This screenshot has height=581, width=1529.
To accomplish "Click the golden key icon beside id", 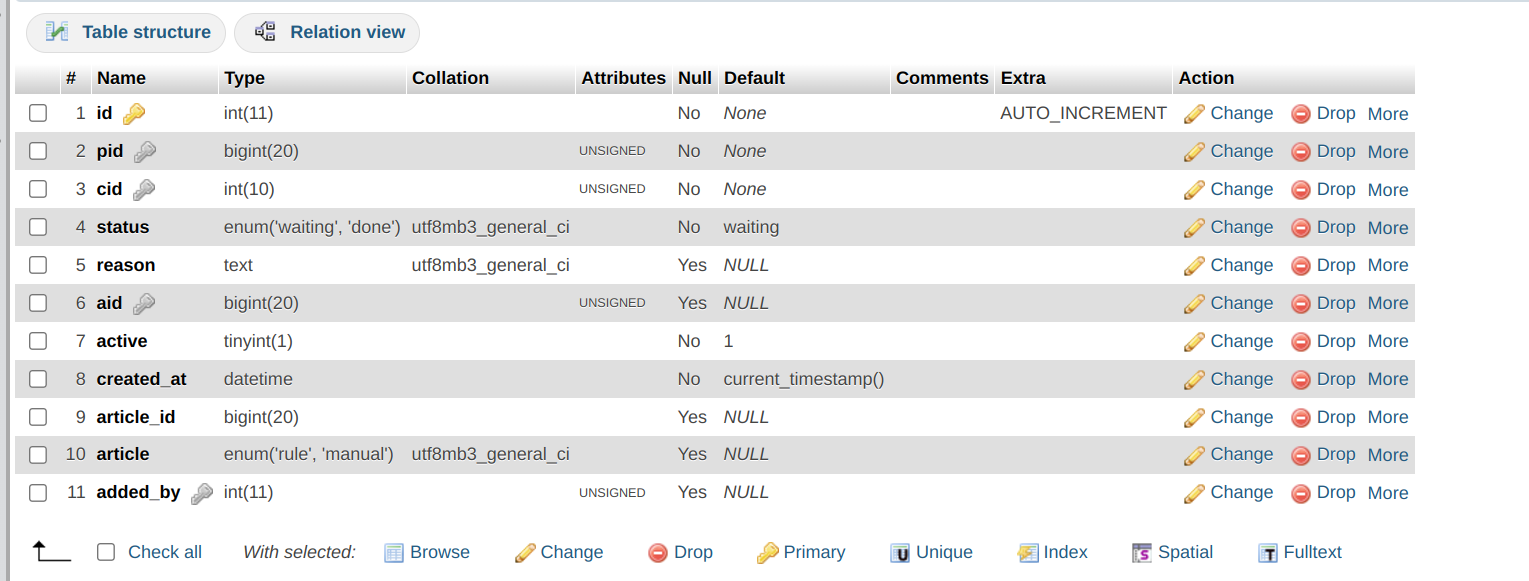I will click(x=134, y=114).
